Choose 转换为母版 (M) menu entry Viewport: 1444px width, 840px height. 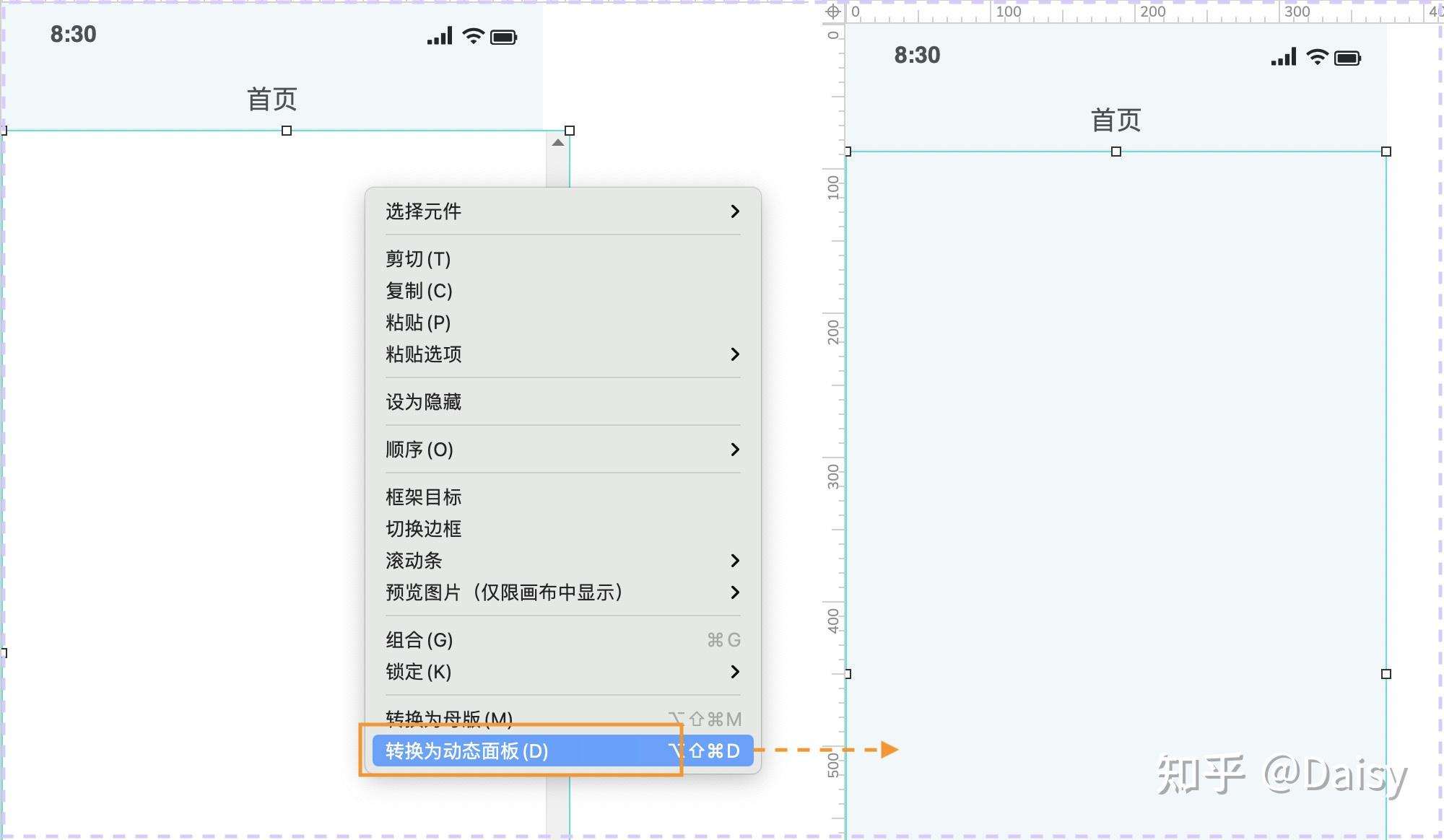[562, 719]
